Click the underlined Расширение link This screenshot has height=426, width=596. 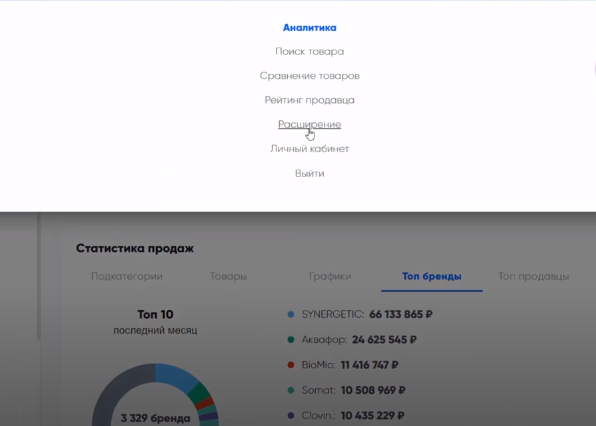pos(309,125)
